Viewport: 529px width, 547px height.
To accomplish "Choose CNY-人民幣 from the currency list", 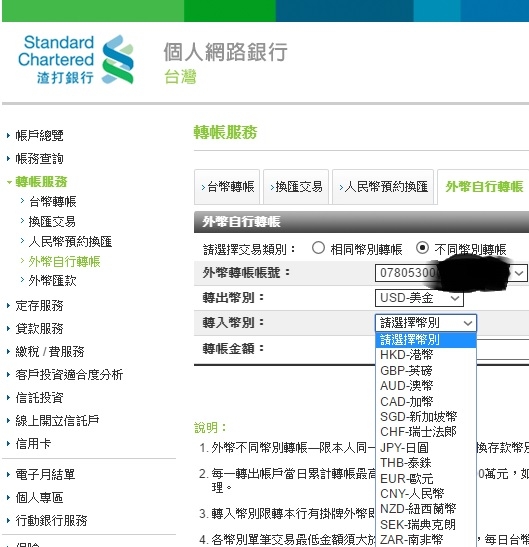I will click(426, 494).
